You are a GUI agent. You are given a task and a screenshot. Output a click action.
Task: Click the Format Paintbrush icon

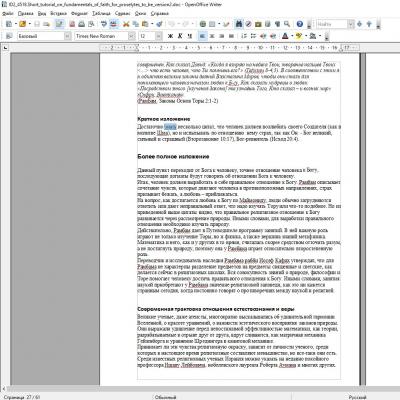point(159,24)
